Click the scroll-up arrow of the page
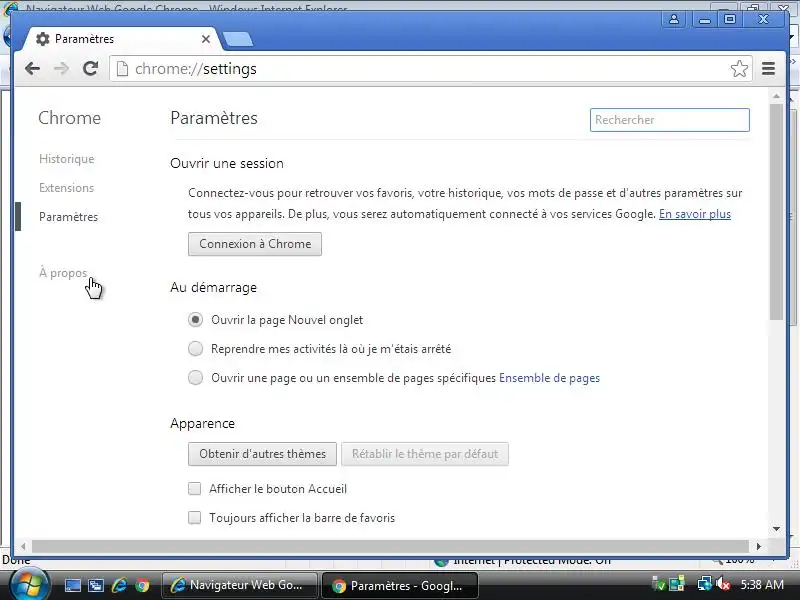 (x=777, y=96)
